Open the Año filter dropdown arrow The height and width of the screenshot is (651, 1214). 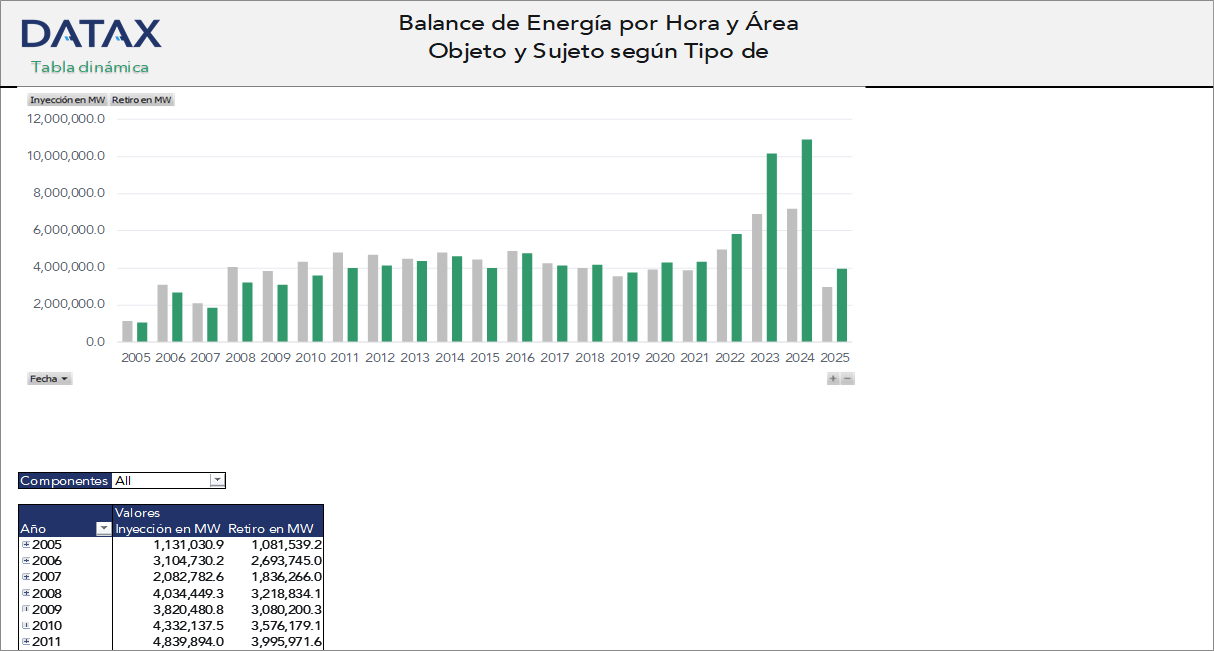point(102,529)
